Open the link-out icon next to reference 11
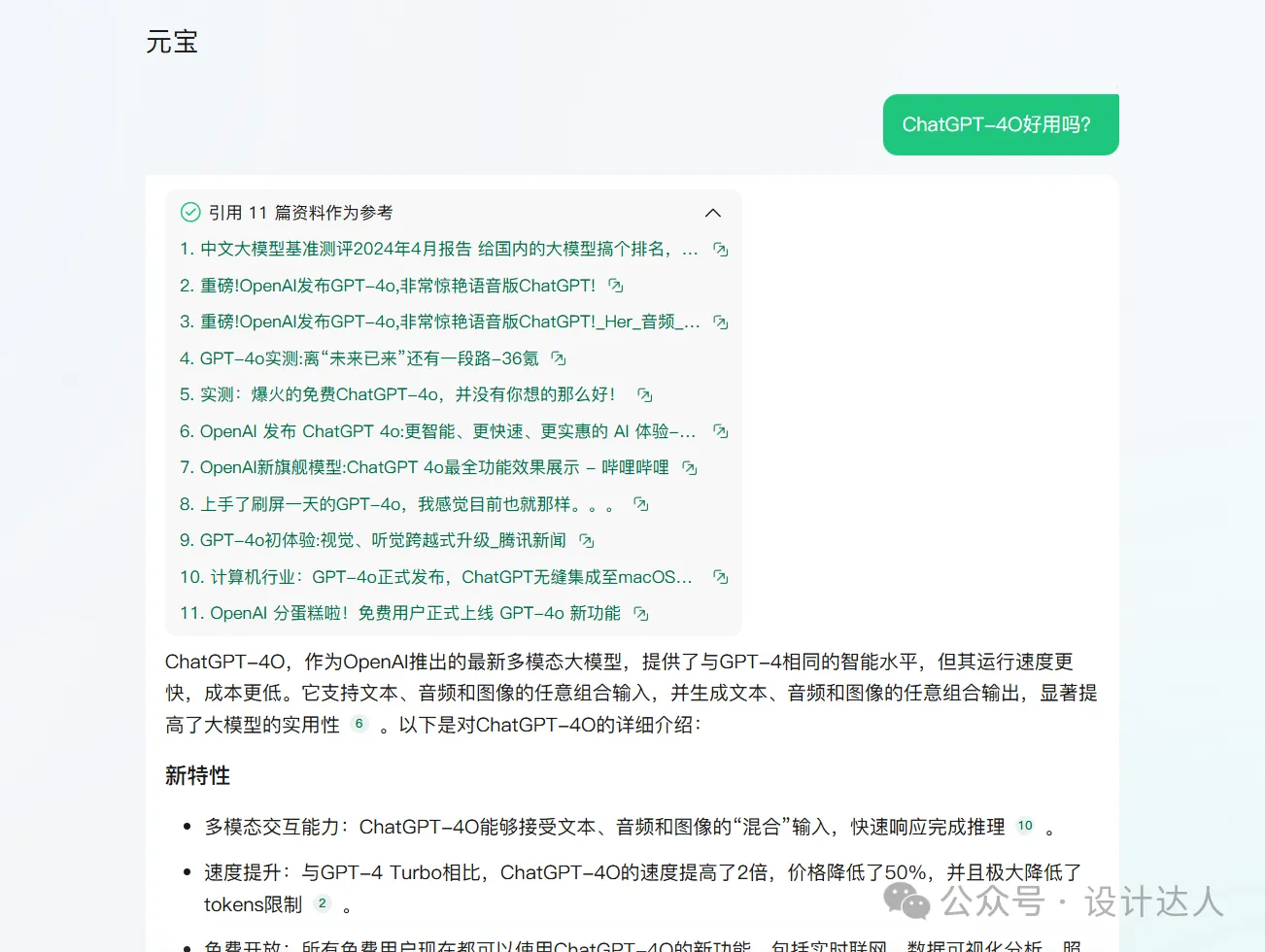The height and width of the screenshot is (952, 1265). 639,612
